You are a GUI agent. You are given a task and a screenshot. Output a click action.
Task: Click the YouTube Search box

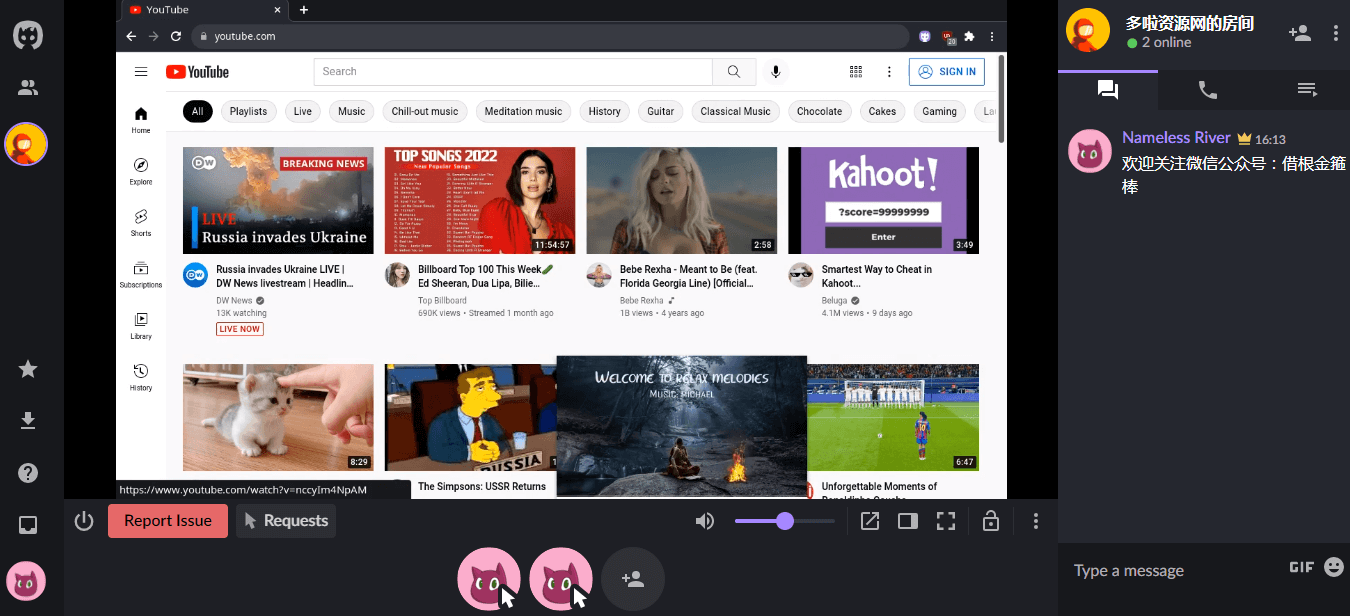[513, 72]
